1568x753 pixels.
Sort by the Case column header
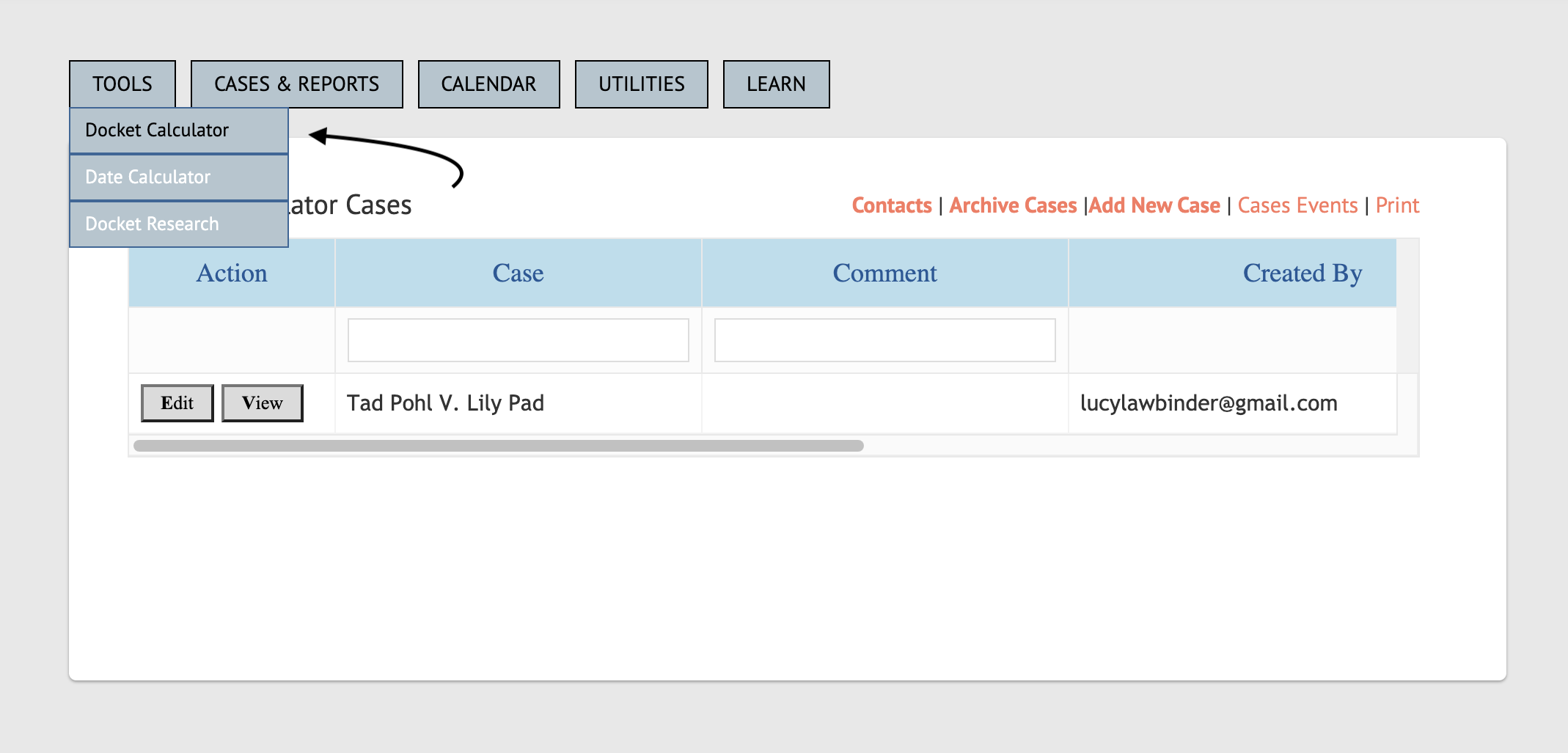518,273
